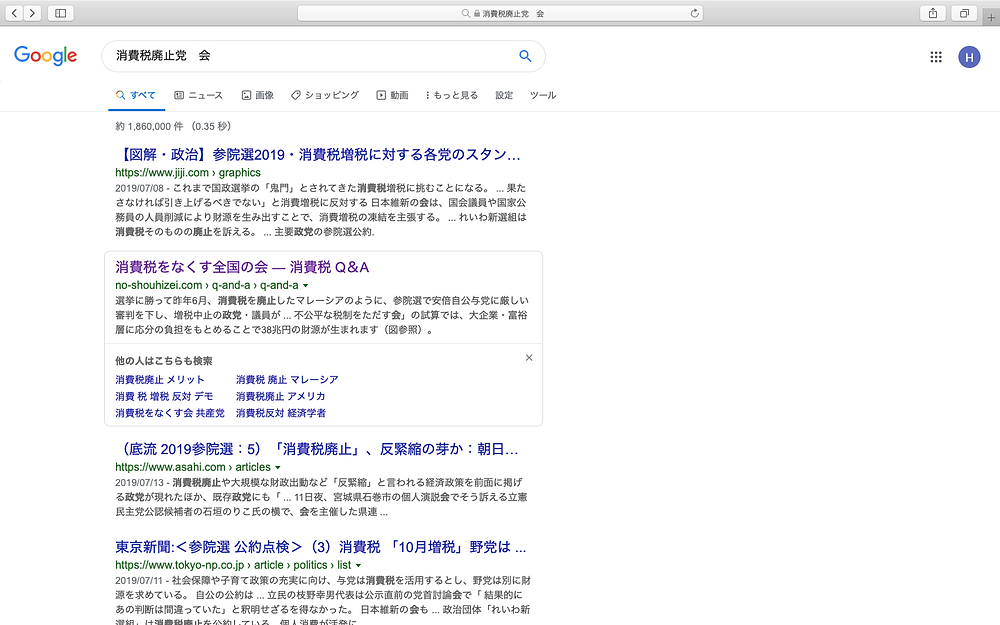Show all tabs overview in Safari
Screen dimensions: 1000x625
point(964,13)
